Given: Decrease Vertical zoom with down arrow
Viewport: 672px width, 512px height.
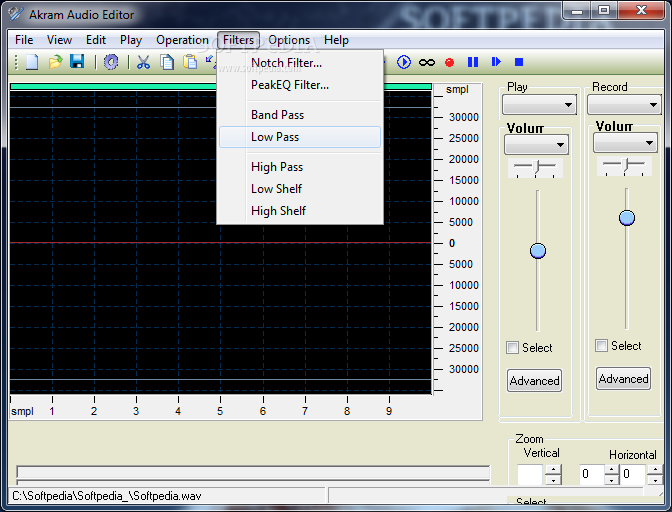Looking at the screenshot, I should coord(553,480).
